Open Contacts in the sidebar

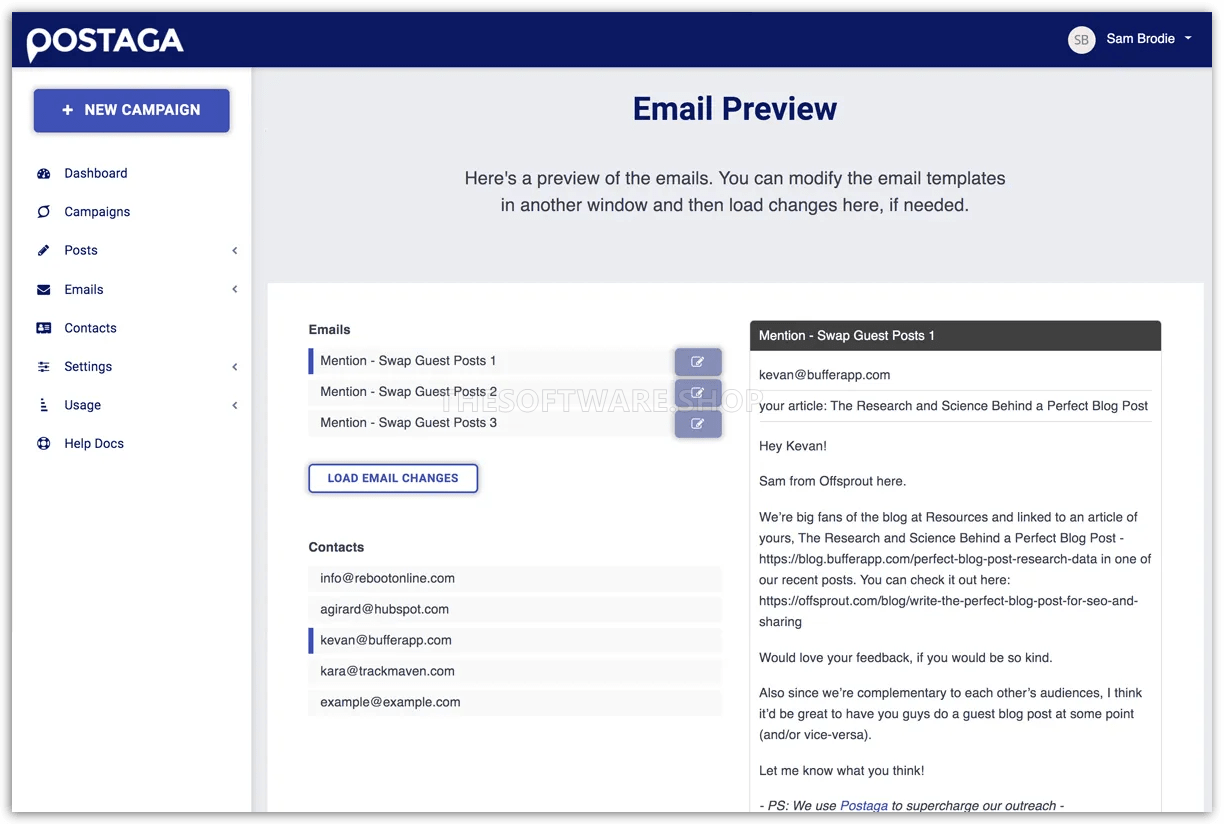pos(90,328)
